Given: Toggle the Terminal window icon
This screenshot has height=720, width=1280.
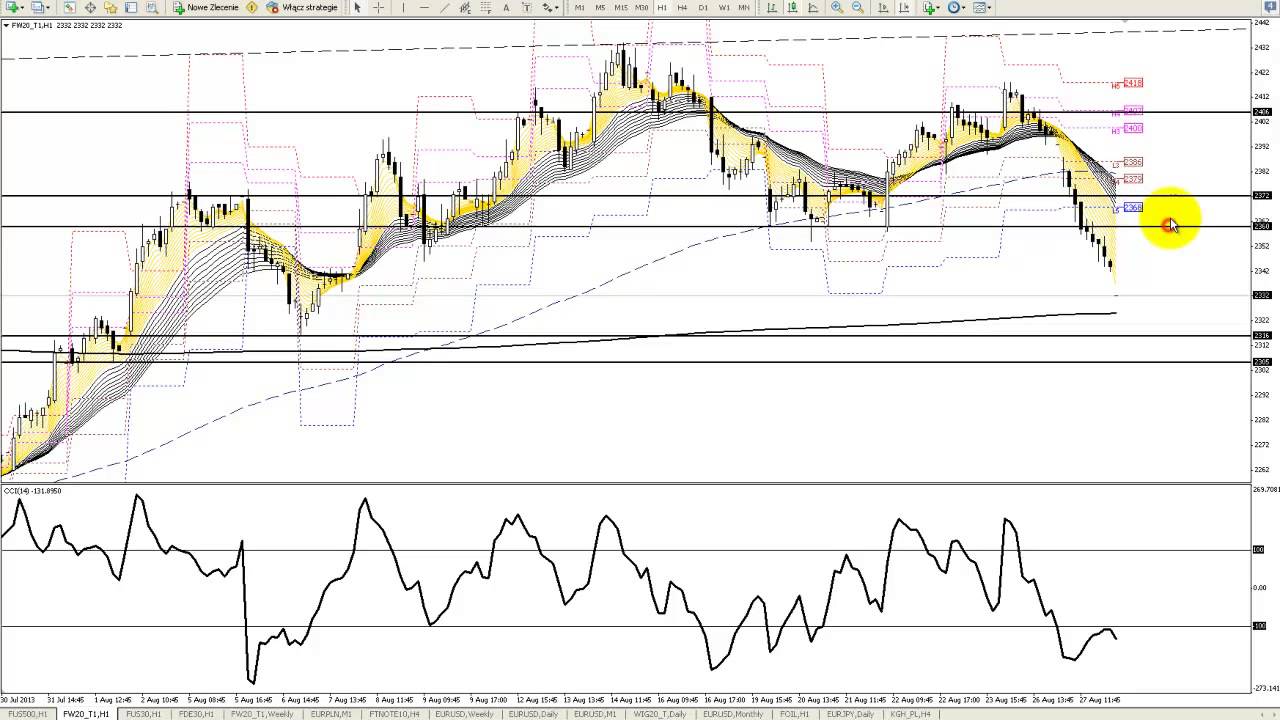Looking at the screenshot, I should 131,7.
